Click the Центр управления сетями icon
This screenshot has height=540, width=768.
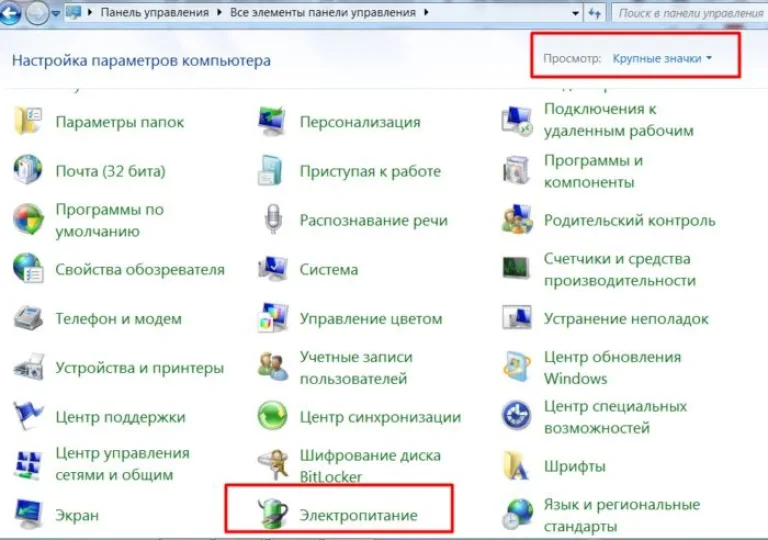click(28, 464)
